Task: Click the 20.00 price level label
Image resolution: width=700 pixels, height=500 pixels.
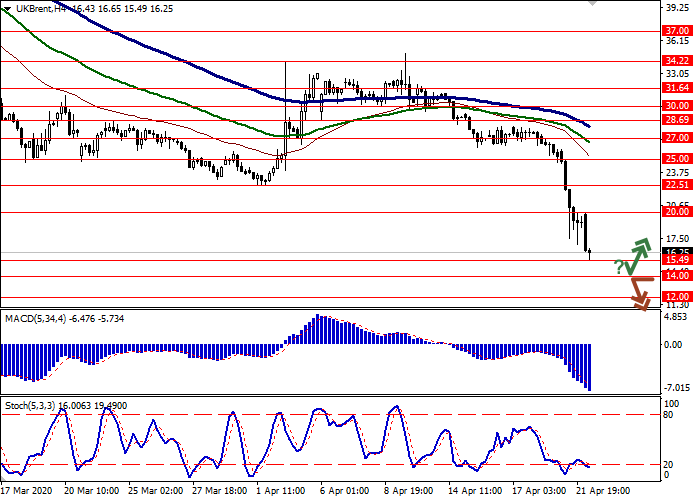Action: click(676, 212)
